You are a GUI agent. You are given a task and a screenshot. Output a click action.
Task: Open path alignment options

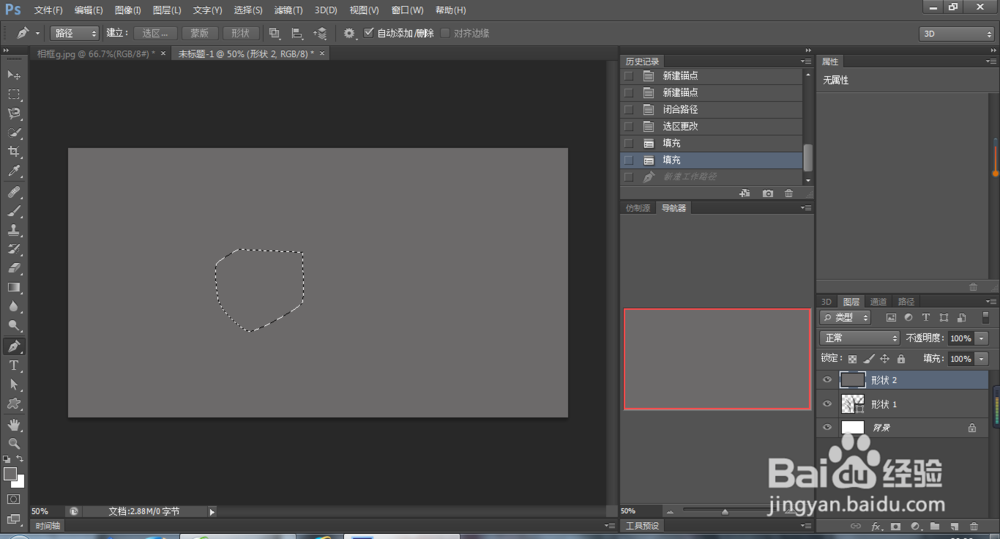[x=297, y=33]
